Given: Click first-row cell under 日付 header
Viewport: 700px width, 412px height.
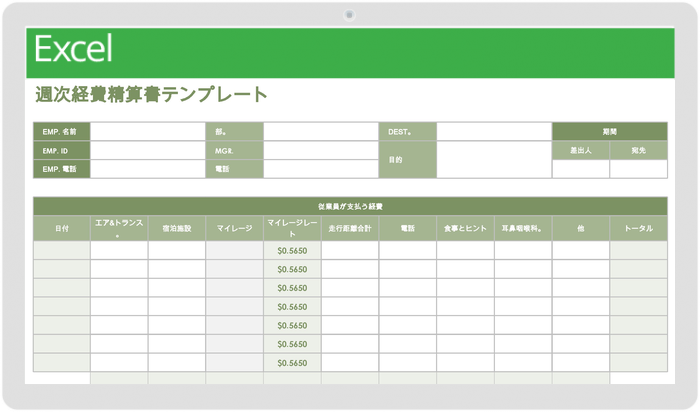Looking at the screenshot, I should 62,251.
